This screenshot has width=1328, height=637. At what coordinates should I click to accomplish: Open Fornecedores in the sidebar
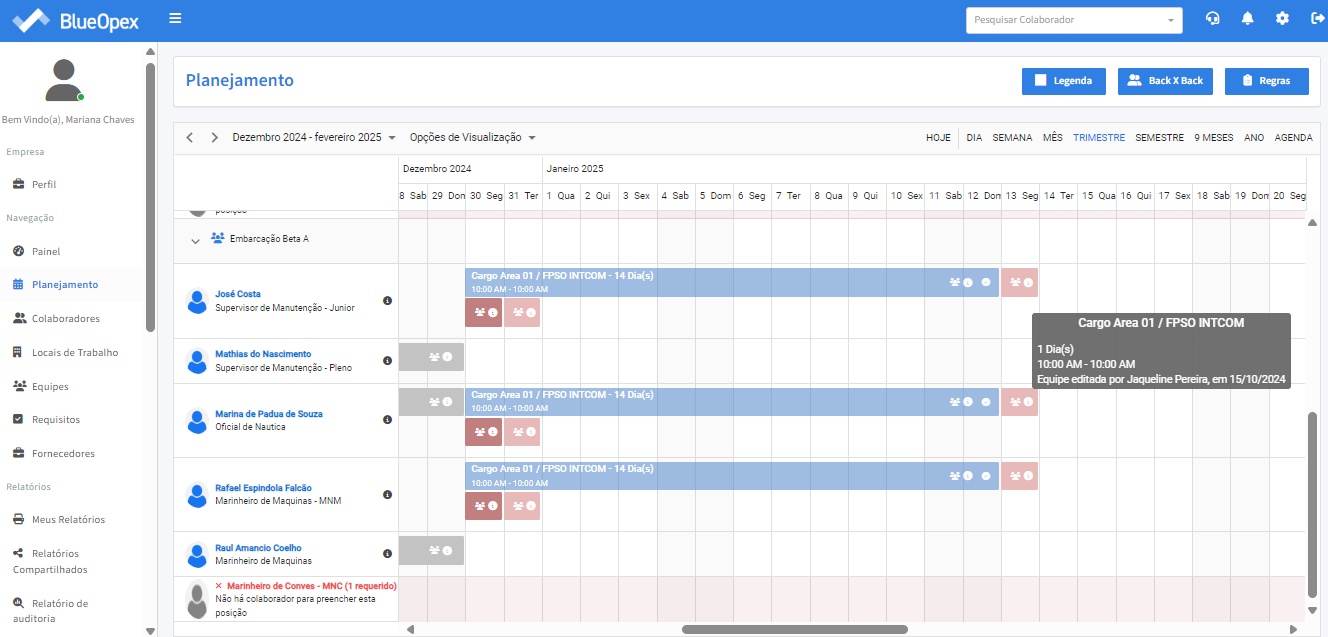pyautogui.click(x=63, y=454)
